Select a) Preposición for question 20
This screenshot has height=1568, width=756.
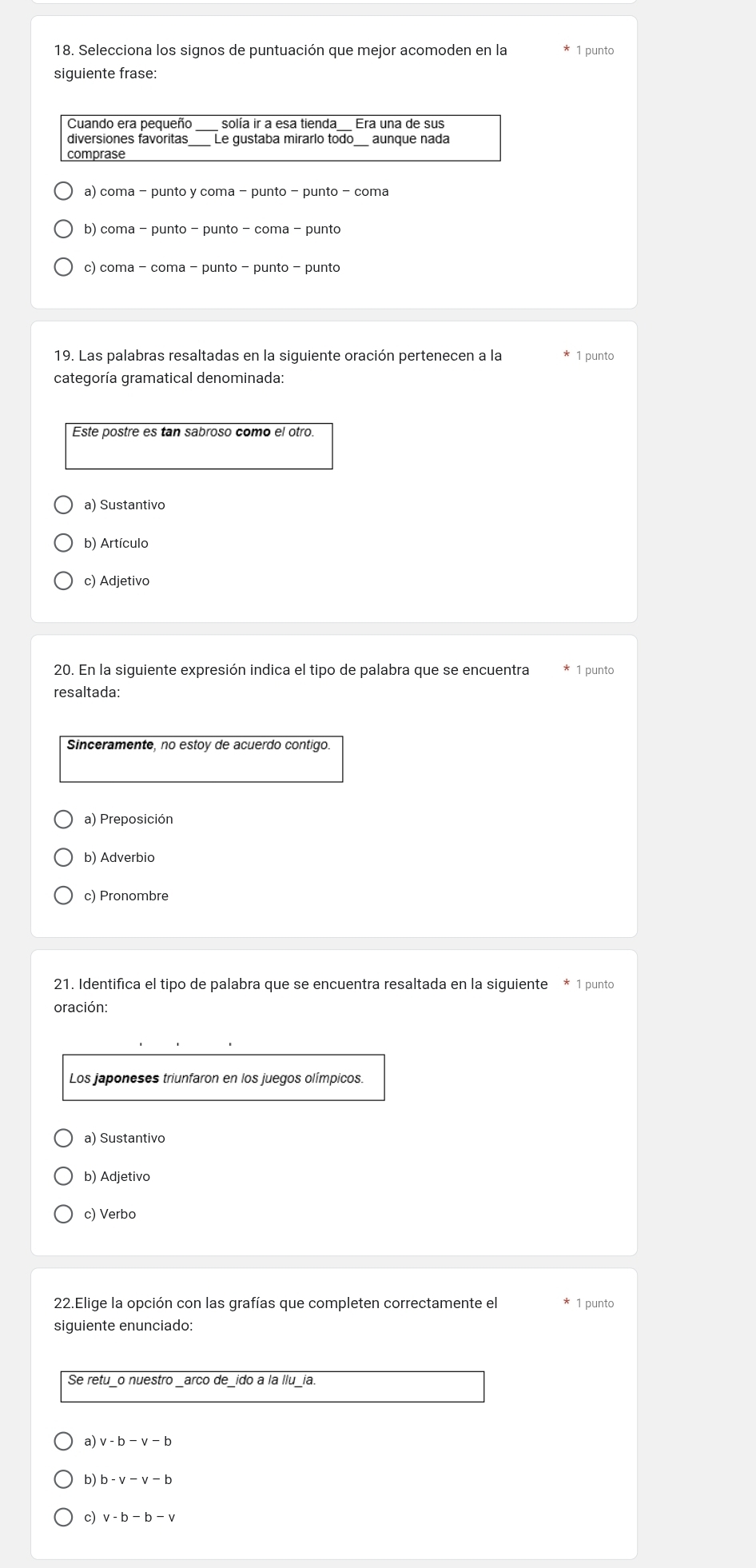(63, 819)
